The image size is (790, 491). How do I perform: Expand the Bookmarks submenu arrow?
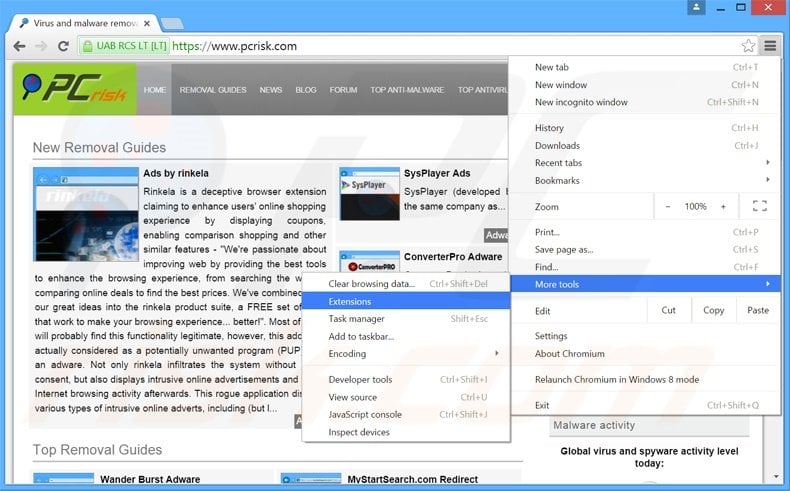[767, 180]
